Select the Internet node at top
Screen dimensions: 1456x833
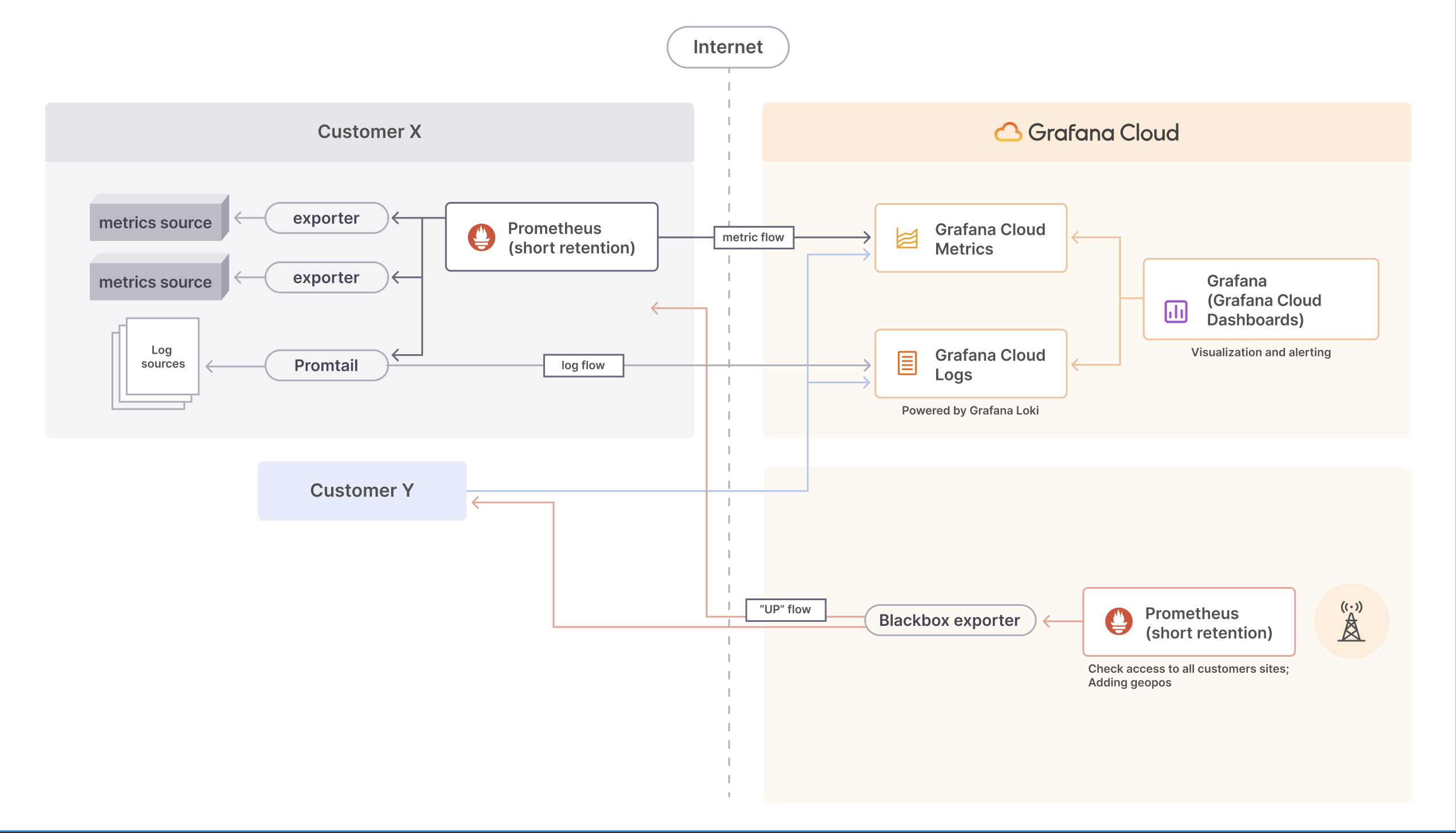(727, 47)
